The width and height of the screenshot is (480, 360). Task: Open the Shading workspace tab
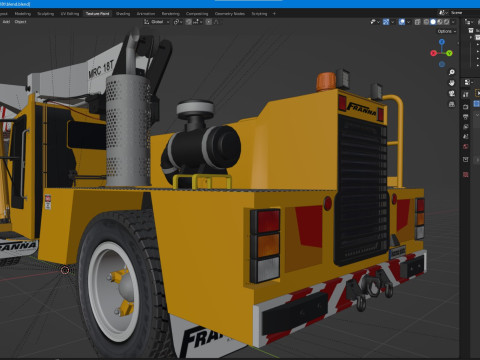coord(123,14)
